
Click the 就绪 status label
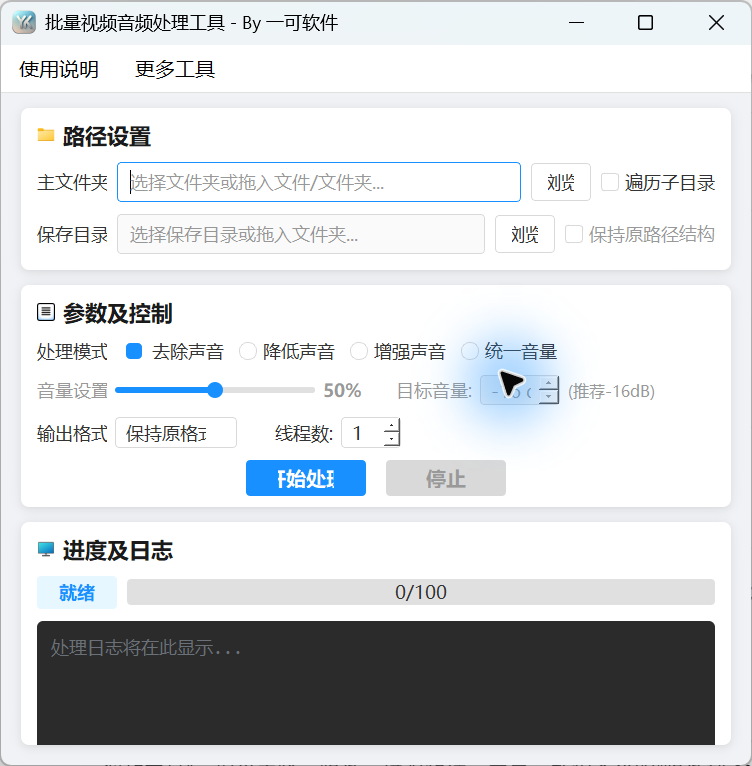pos(77,593)
